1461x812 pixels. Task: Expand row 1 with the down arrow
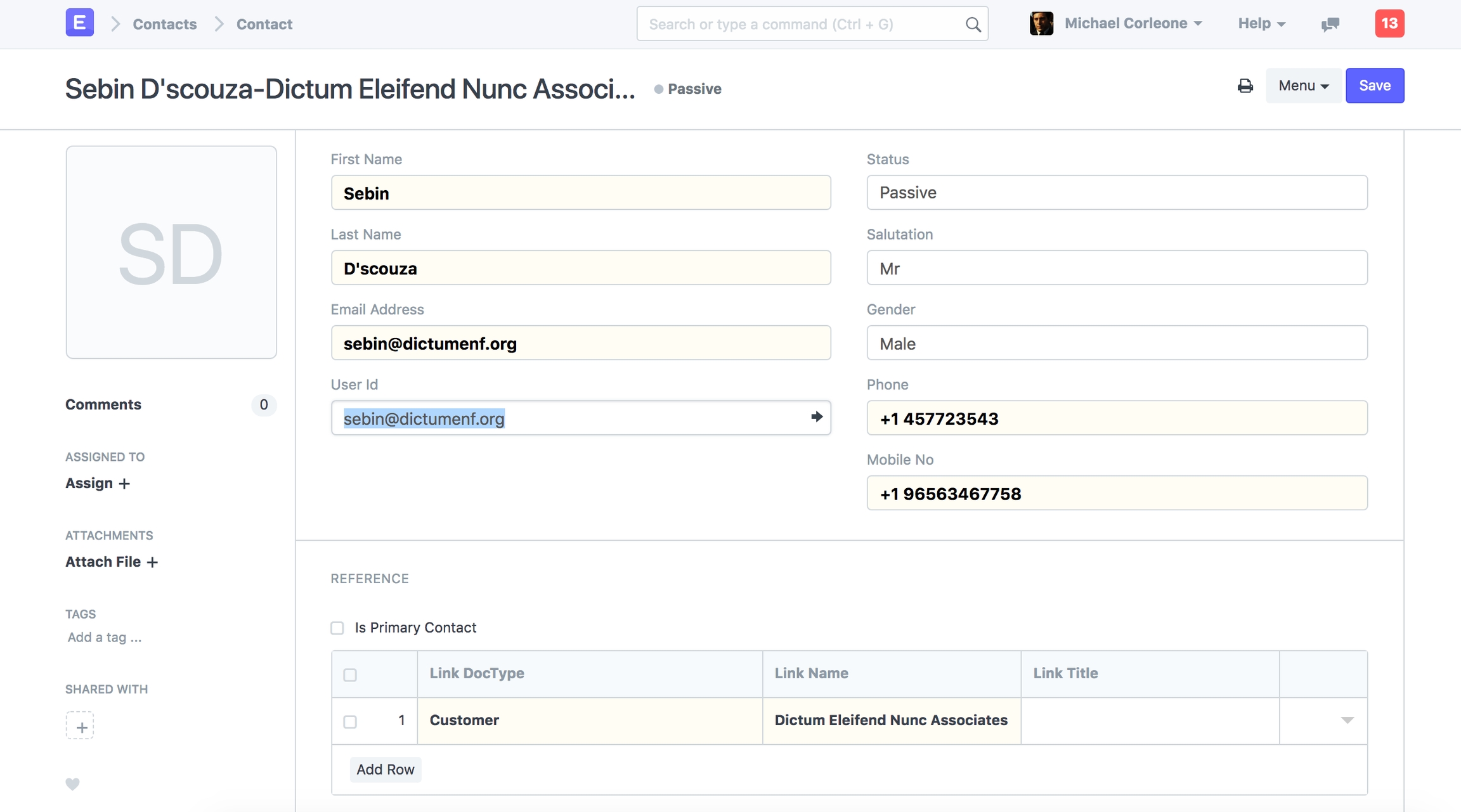[x=1347, y=720]
